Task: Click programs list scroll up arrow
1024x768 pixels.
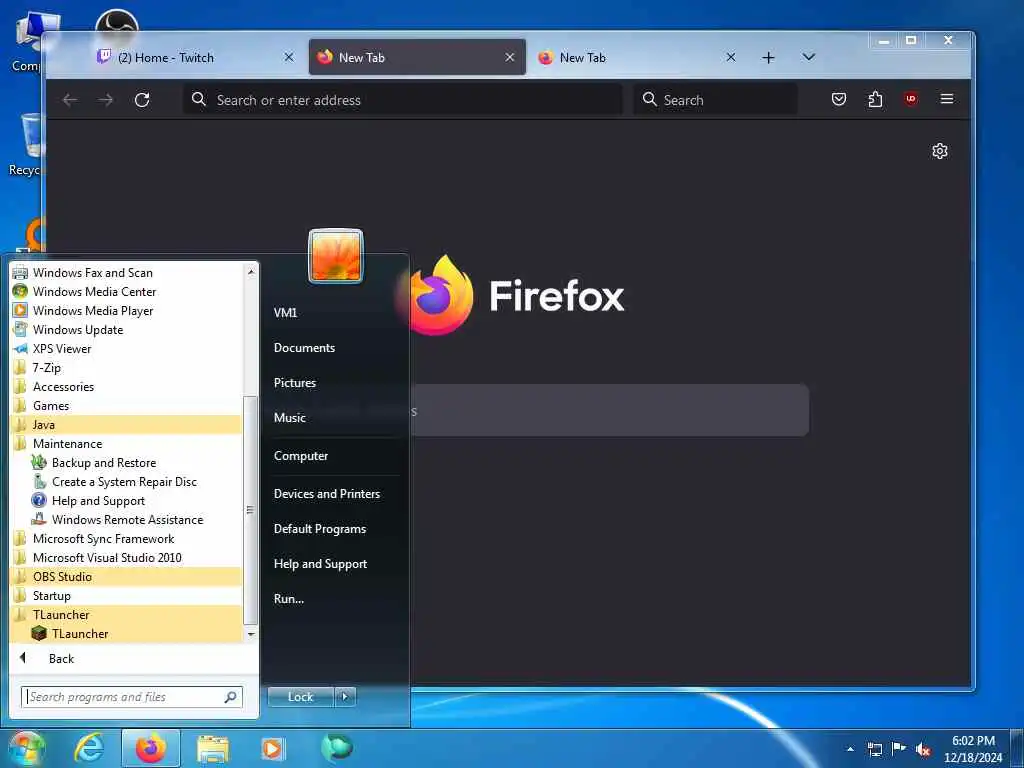Action: (x=251, y=271)
